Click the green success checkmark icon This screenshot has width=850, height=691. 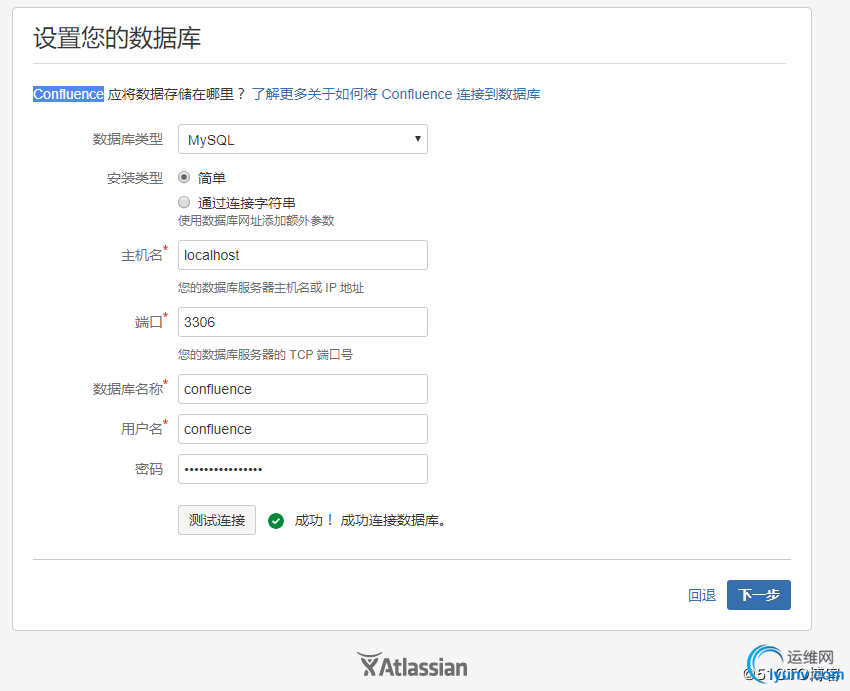point(276,521)
